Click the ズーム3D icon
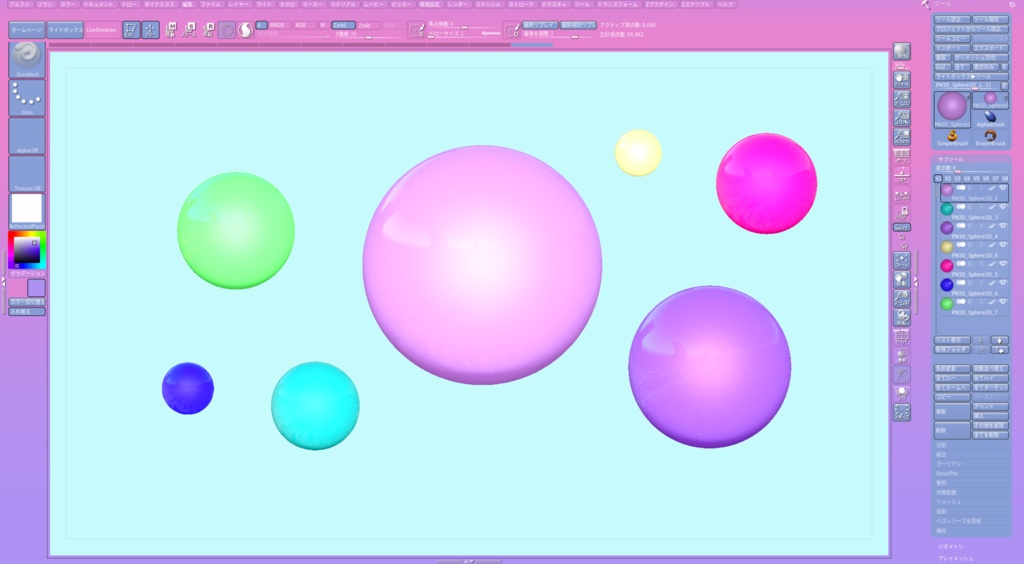The width and height of the screenshot is (1024, 564). [x=901, y=298]
